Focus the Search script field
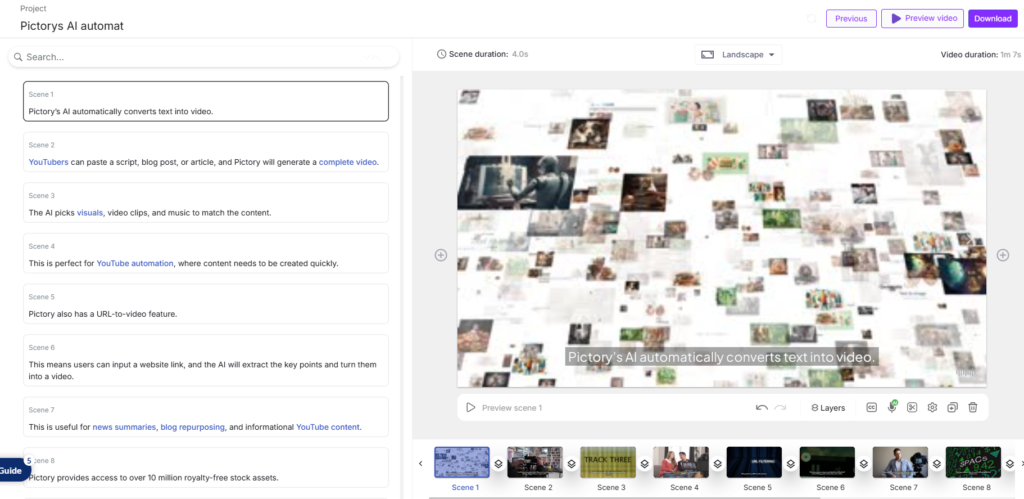Screen dimensions: 1024x499 point(204,57)
